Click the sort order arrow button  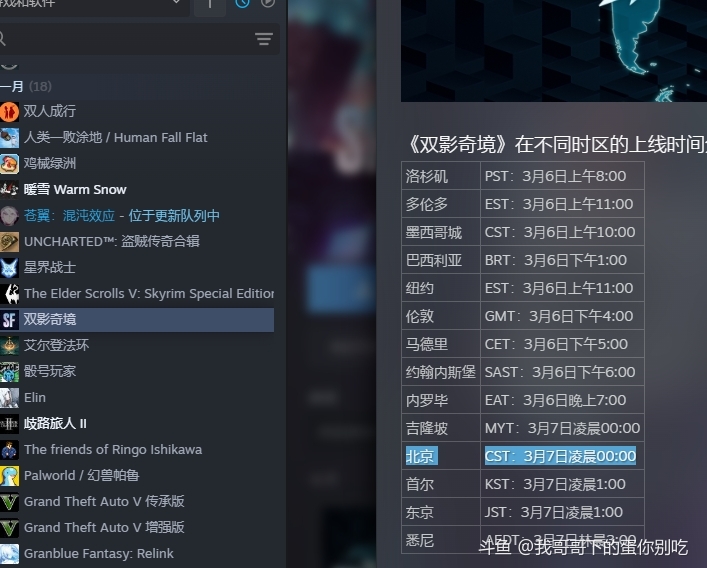coord(210,5)
